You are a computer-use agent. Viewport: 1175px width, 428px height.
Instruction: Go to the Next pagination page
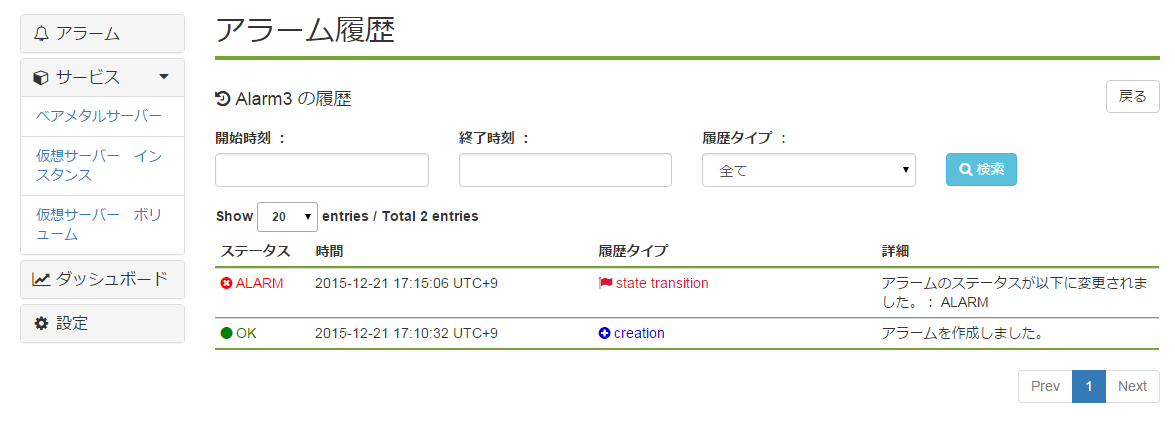(x=1132, y=387)
